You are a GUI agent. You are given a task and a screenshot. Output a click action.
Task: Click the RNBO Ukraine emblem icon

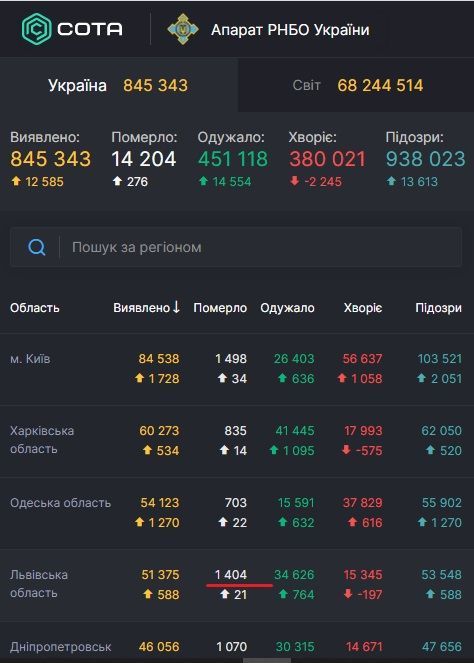tap(183, 29)
